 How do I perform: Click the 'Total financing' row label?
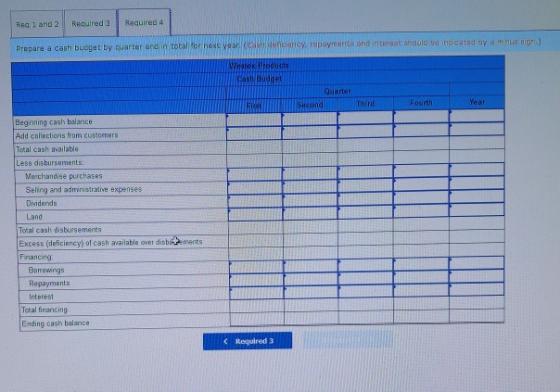44,310
